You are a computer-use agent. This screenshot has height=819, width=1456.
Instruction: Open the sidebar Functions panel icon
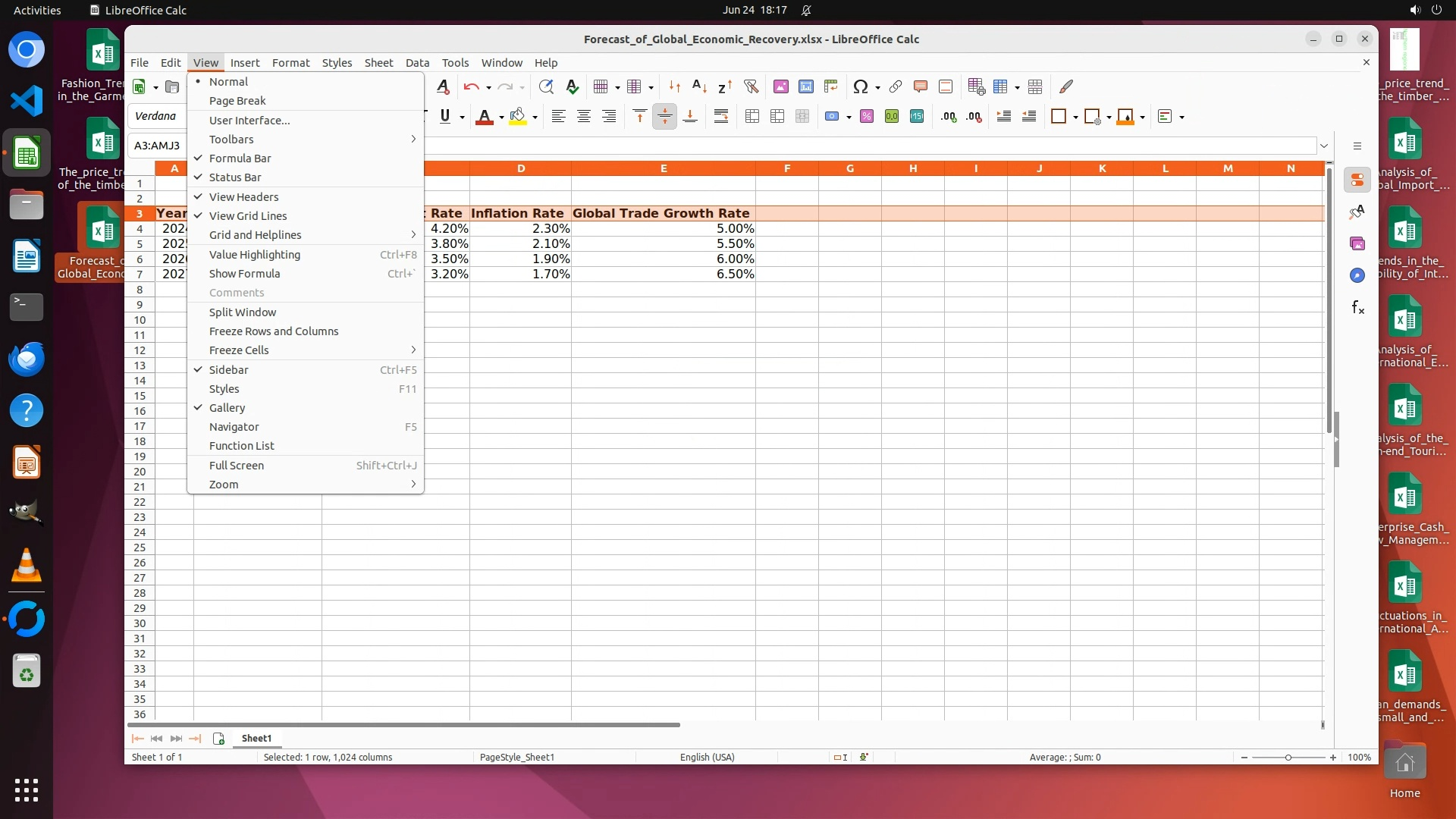click(1357, 308)
